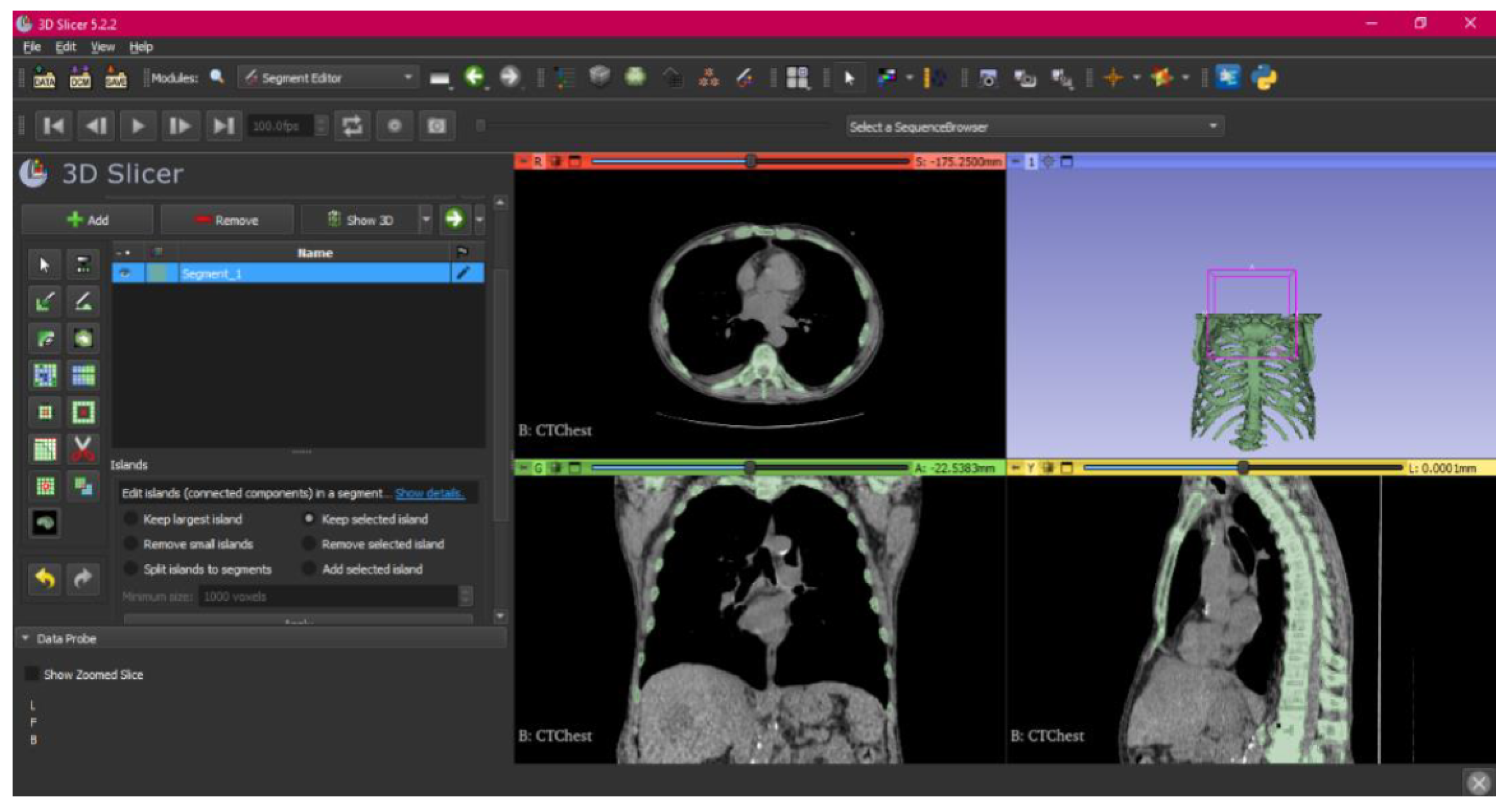Click the crosshair icon in the toolbar
The height and width of the screenshot is (812, 1508).
[1113, 77]
